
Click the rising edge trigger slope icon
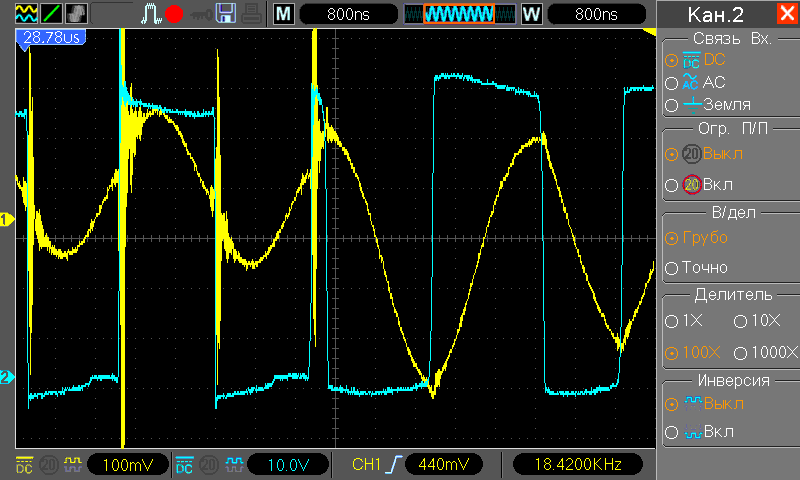[x=393, y=464]
